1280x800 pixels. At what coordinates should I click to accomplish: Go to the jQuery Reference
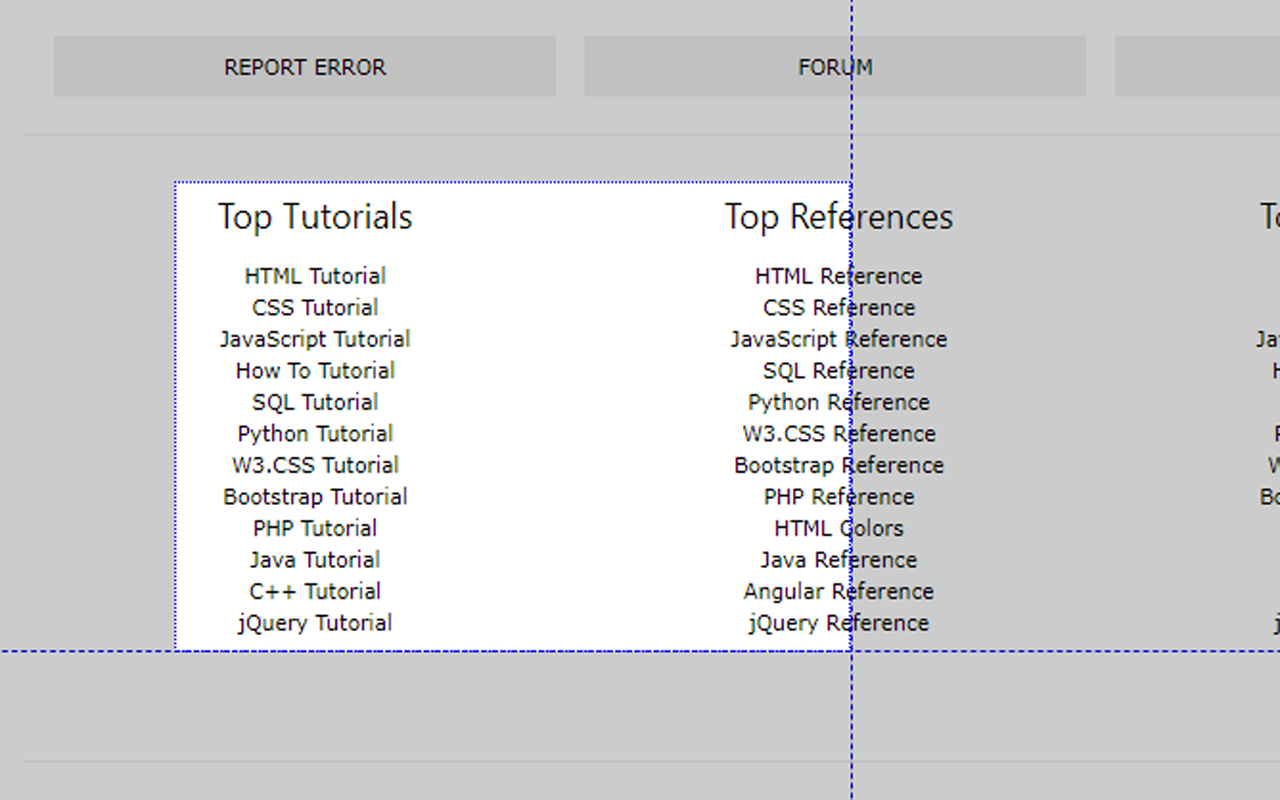point(839,623)
